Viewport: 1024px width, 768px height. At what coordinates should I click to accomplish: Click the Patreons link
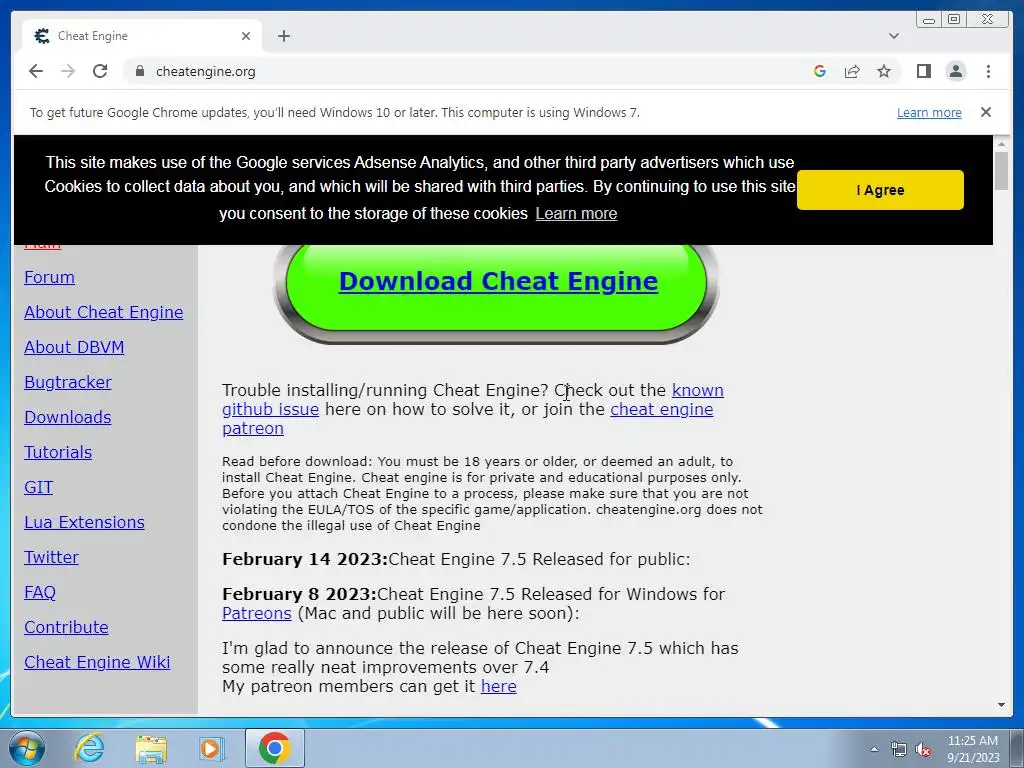257,613
